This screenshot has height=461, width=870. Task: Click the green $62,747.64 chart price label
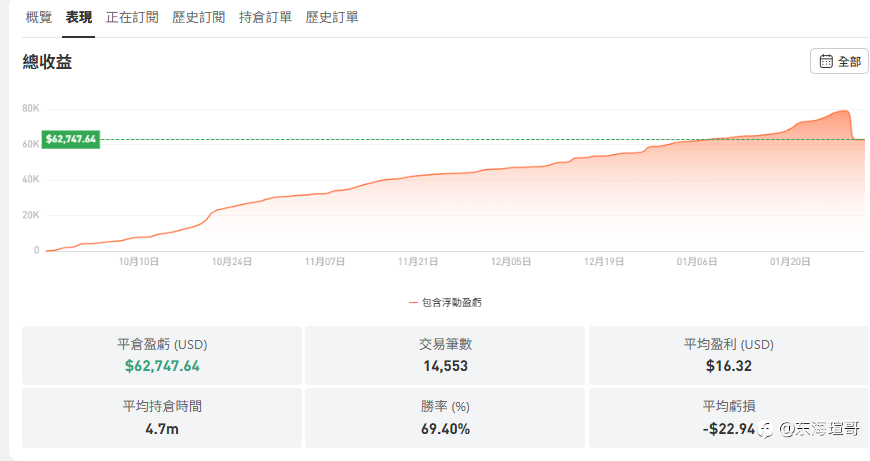pos(71,139)
